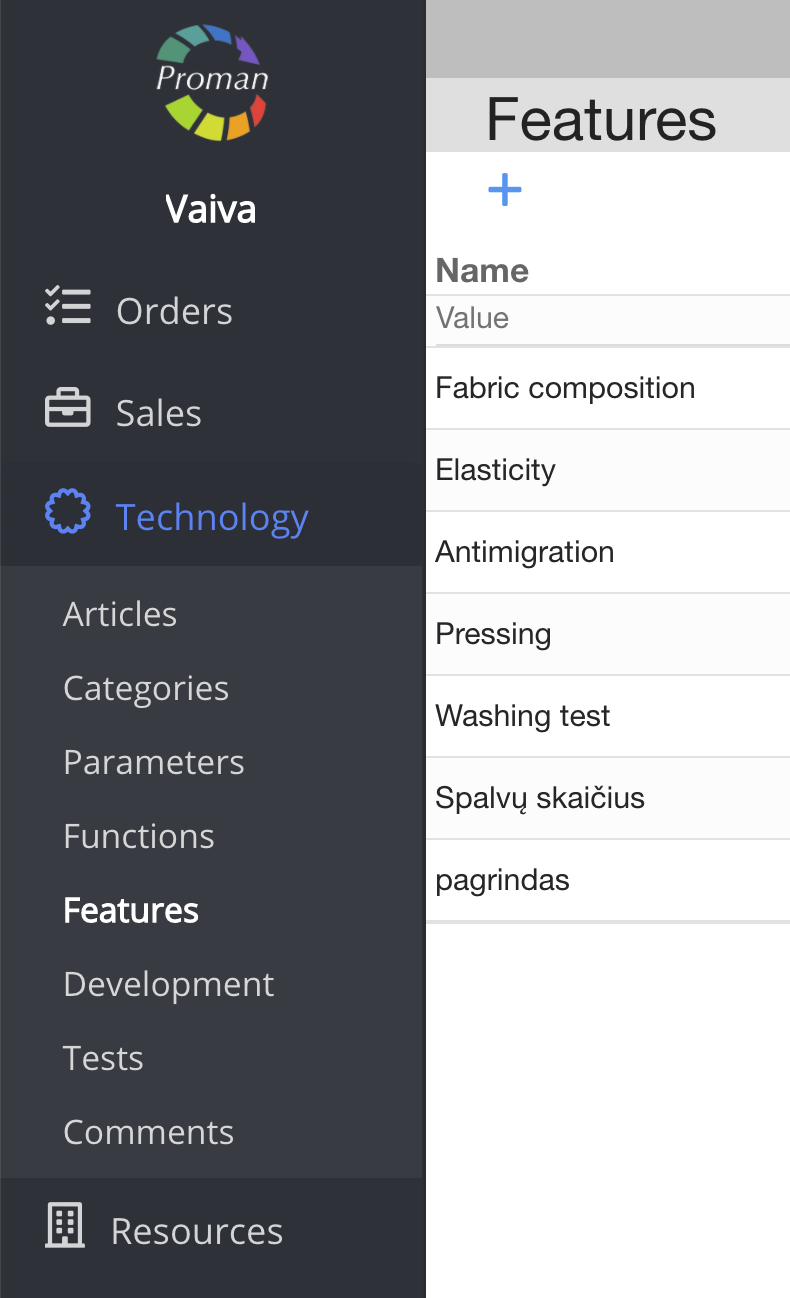Image resolution: width=790 pixels, height=1298 pixels.
Task: Click the Proman logo
Action: (x=212, y=82)
